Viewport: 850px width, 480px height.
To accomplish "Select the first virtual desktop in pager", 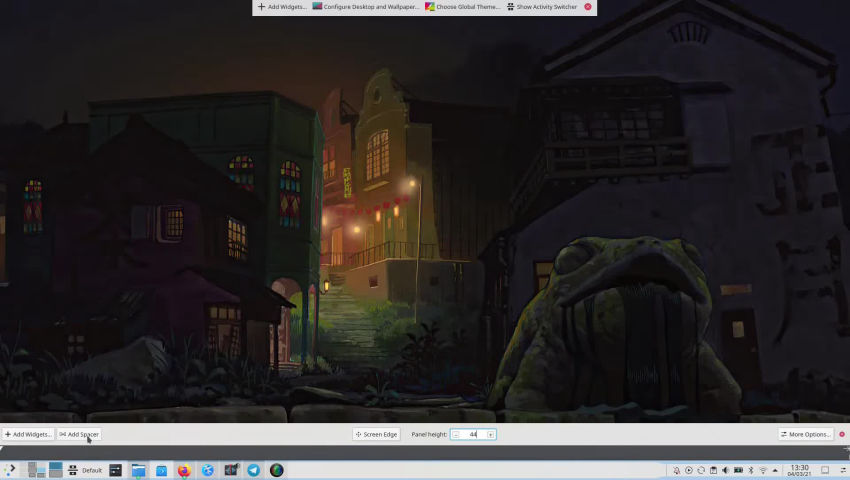I will 36,470.
